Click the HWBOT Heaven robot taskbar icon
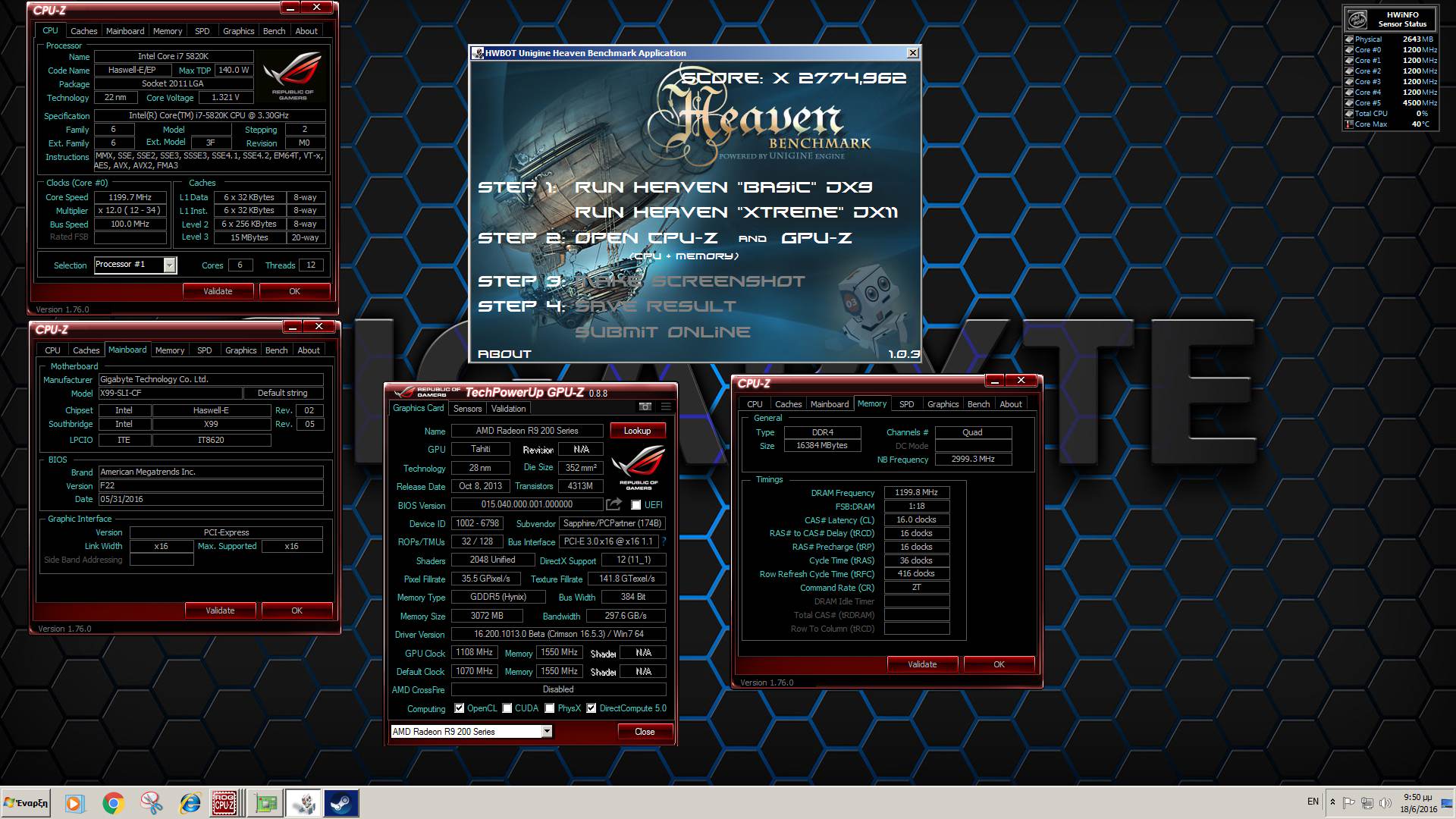Screen dimensions: 1456x819 pos(303,803)
